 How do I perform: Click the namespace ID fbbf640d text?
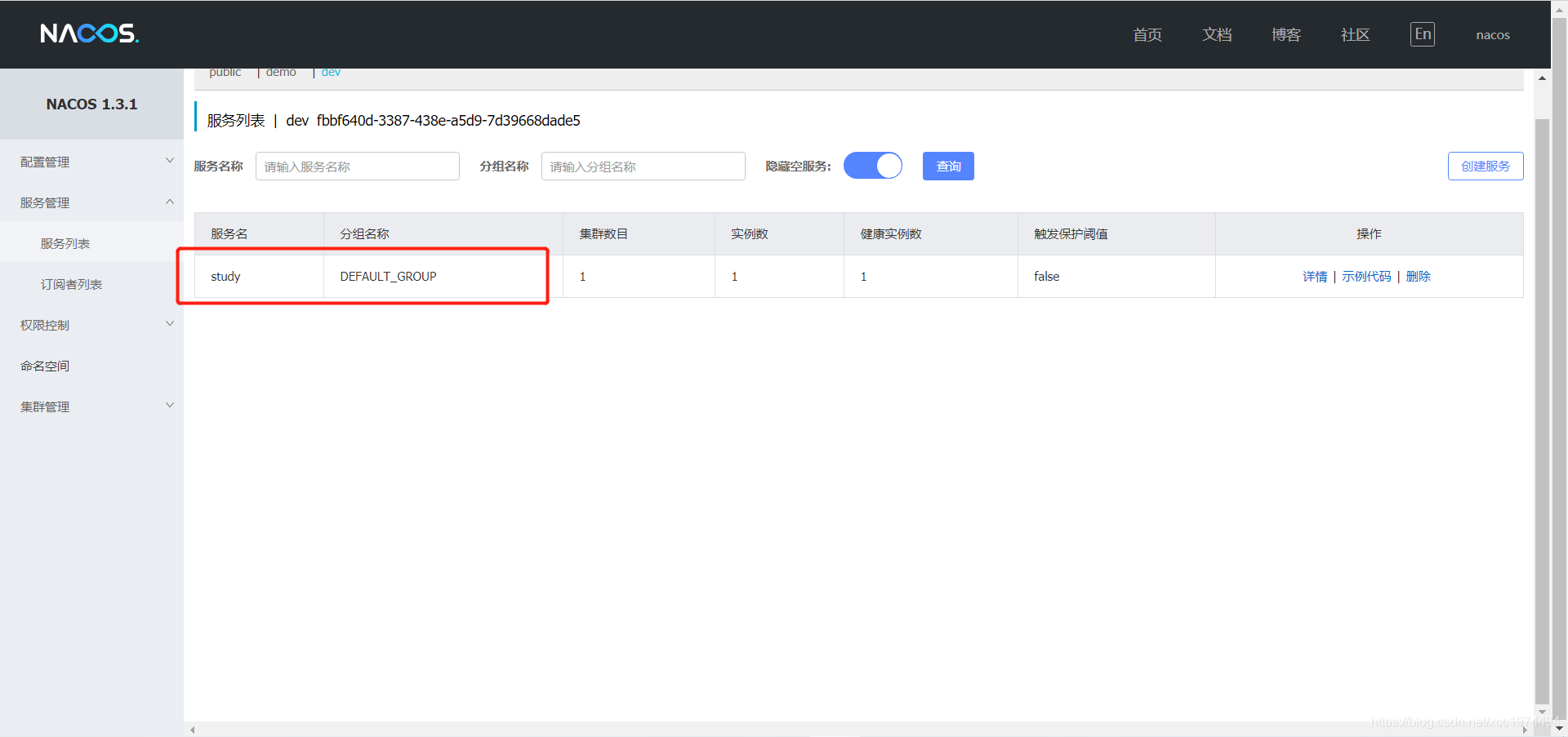[448, 121]
